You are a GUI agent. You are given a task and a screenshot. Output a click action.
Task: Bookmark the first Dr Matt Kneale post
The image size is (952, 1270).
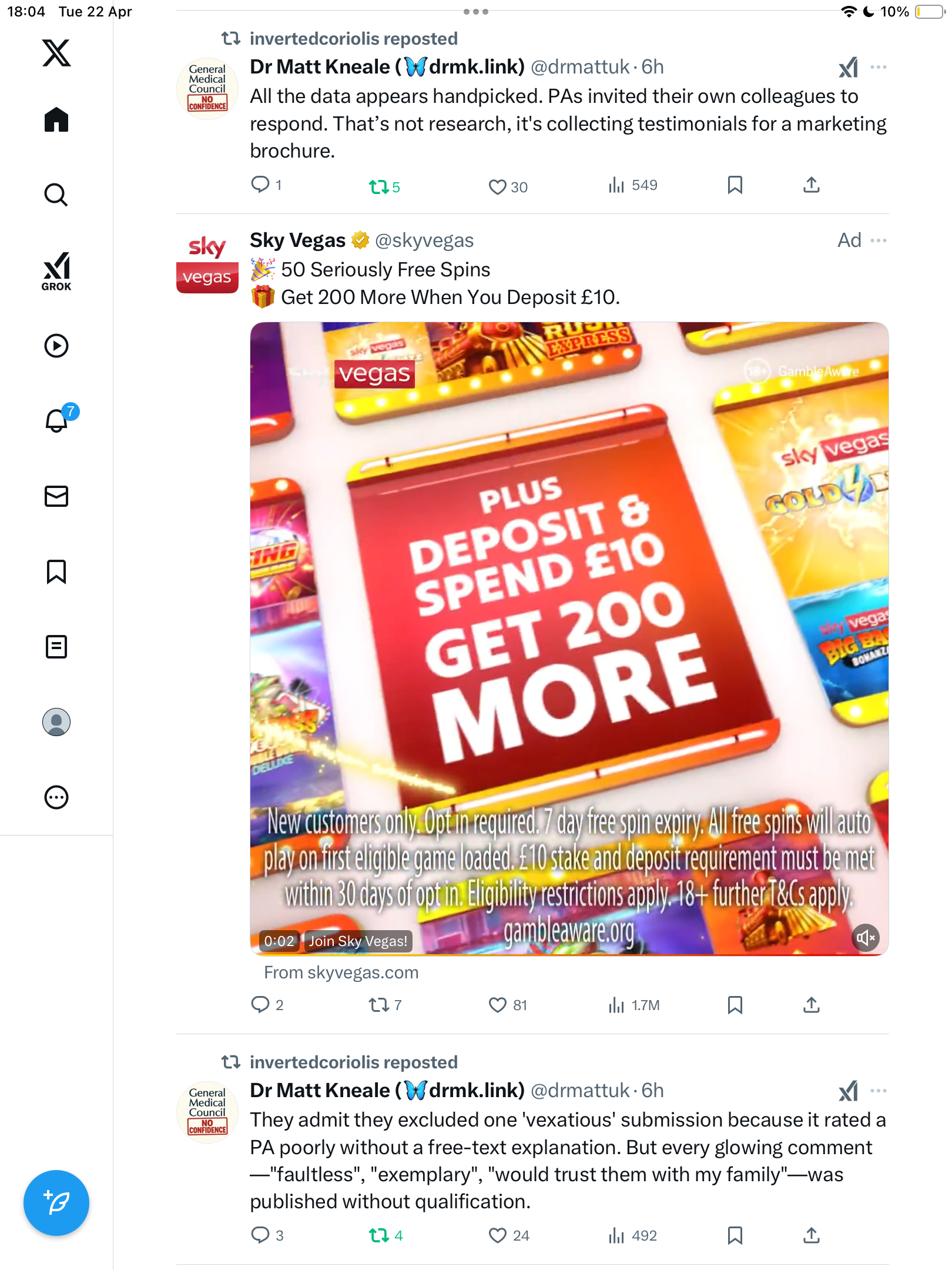tap(735, 185)
